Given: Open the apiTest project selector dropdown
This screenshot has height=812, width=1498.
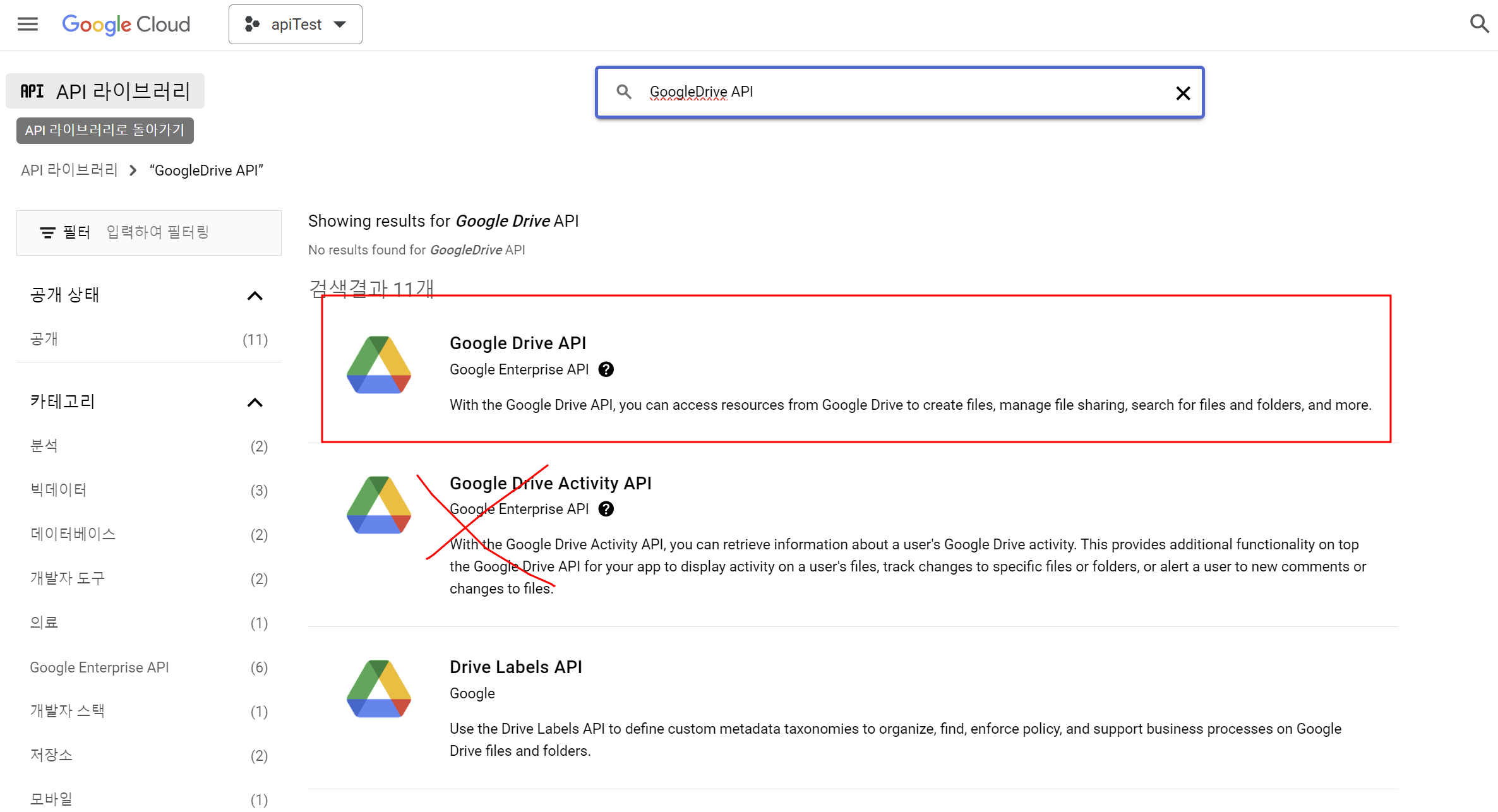Looking at the screenshot, I should [296, 24].
